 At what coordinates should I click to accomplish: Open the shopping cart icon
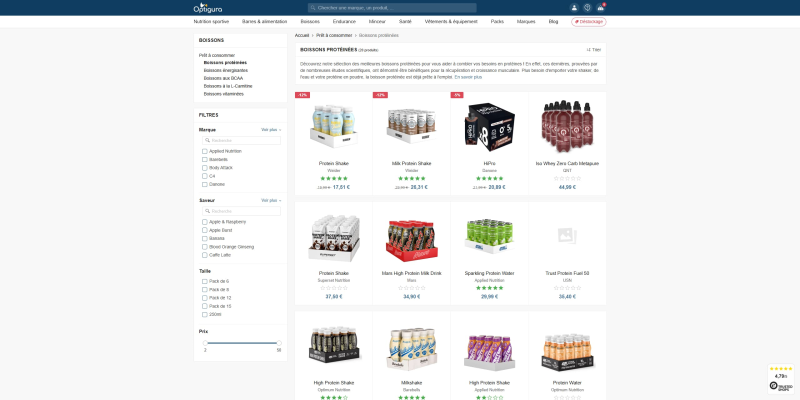coord(601,8)
